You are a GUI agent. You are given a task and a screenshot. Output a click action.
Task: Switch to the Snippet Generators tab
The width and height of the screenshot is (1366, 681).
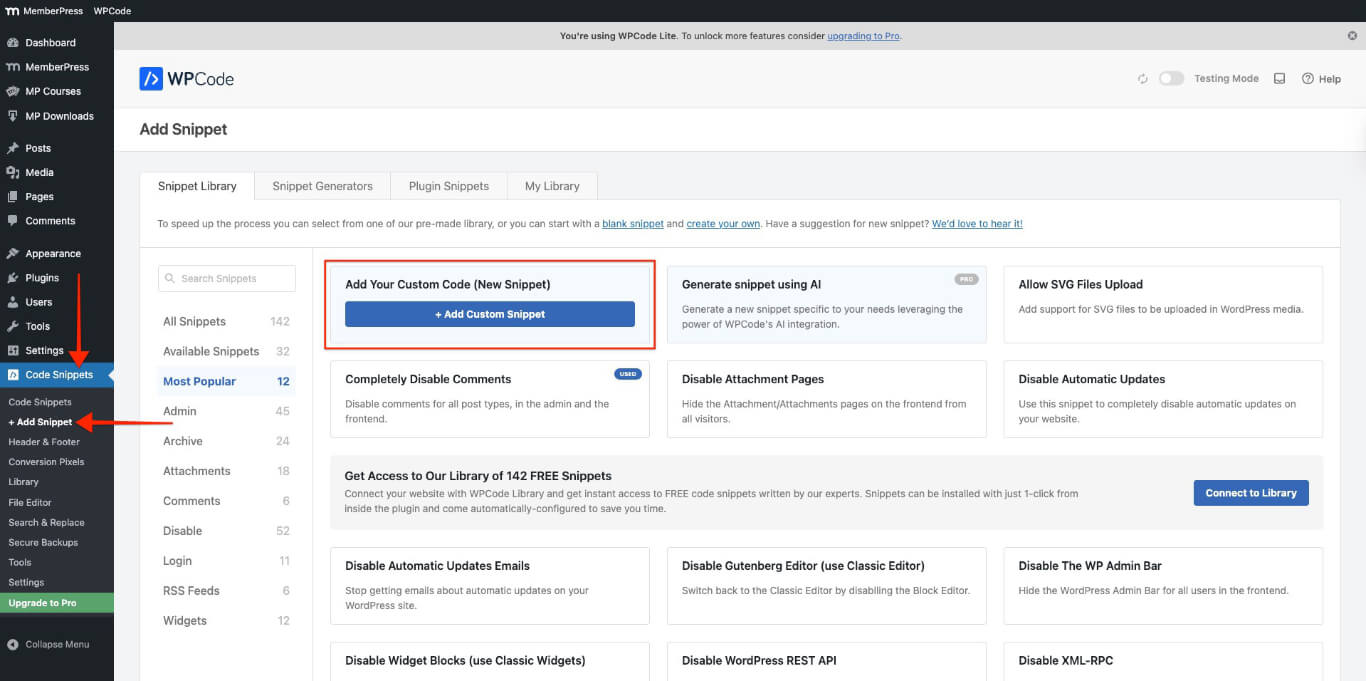[x=322, y=185]
